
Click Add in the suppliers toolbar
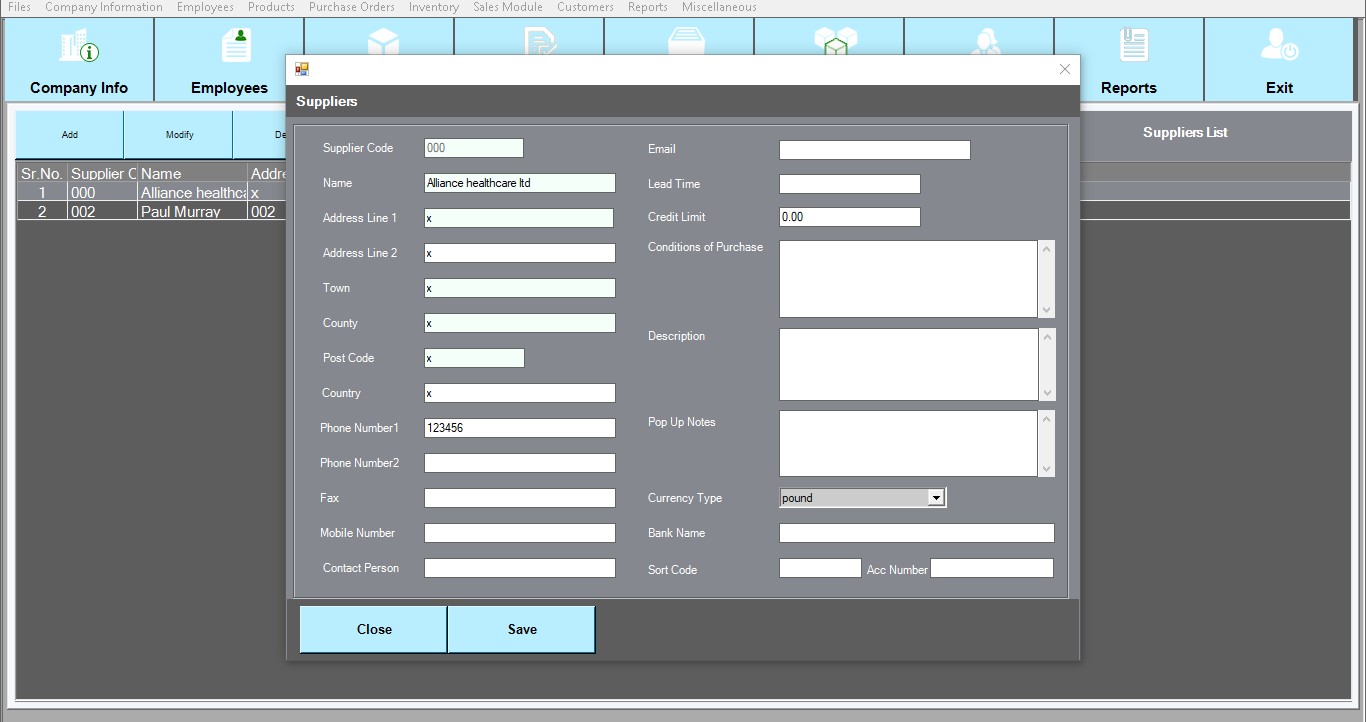pos(70,135)
